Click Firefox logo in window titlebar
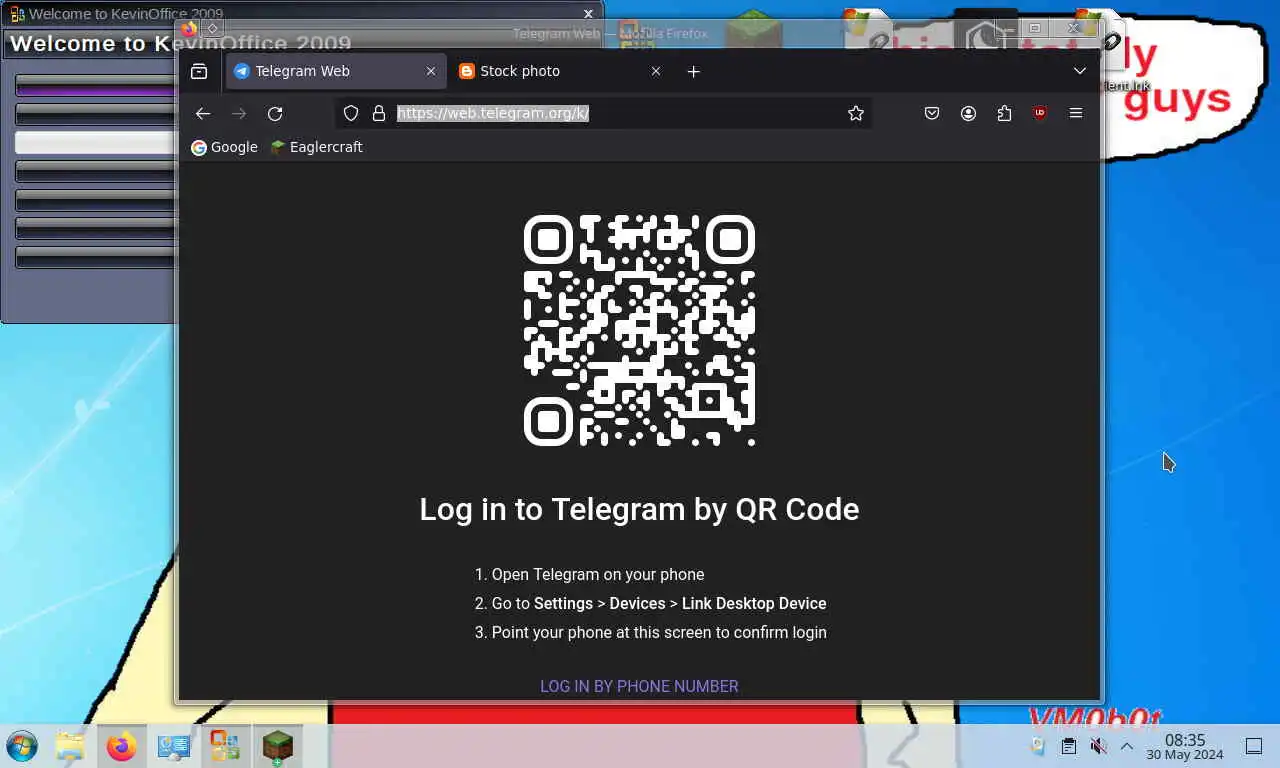This screenshot has width=1280, height=768. click(189, 29)
